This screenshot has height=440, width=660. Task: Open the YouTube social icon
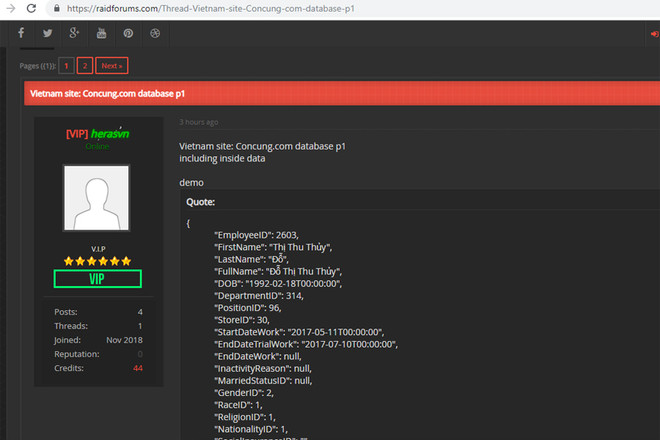click(x=102, y=33)
